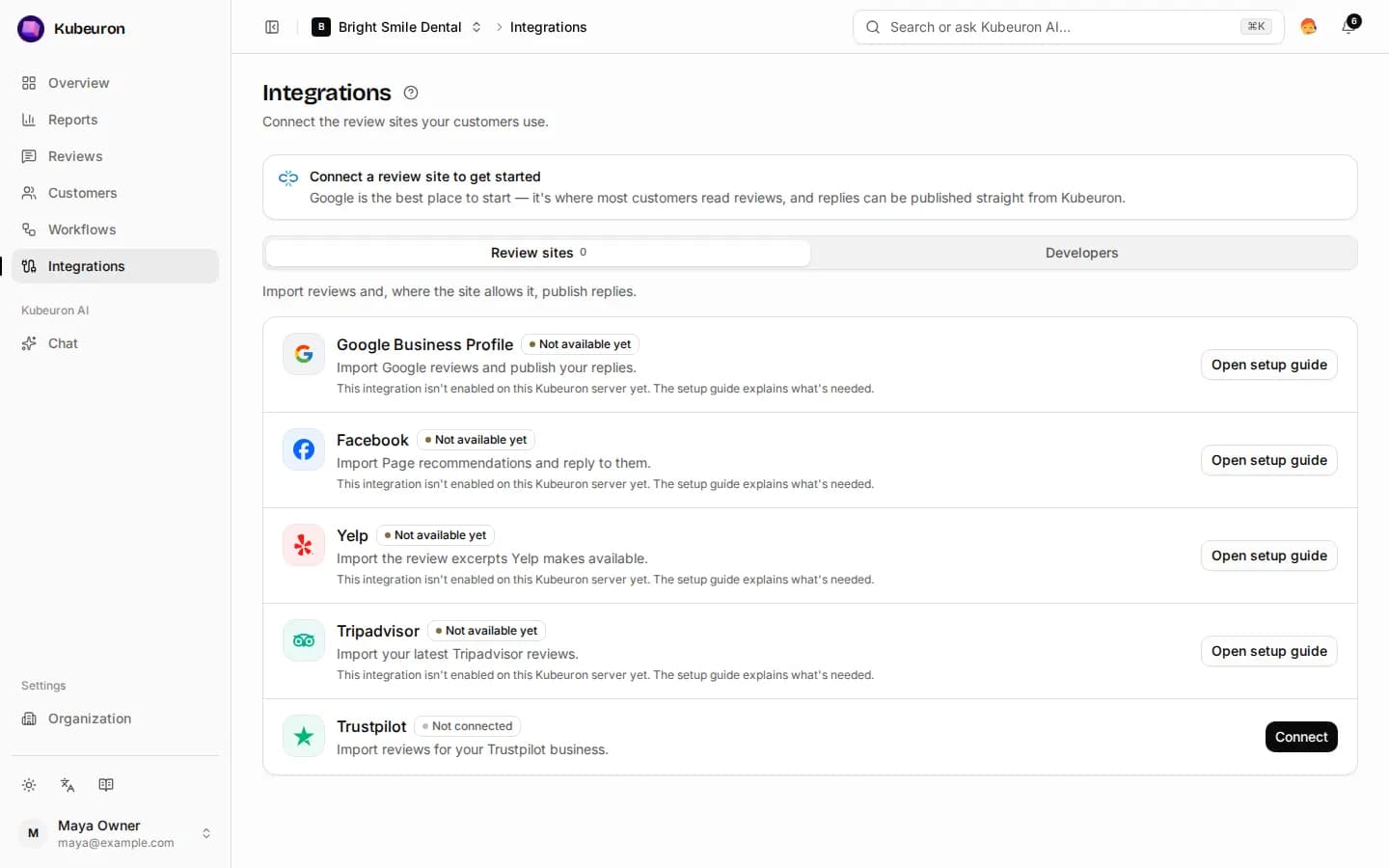1389x868 pixels.
Task: Open Reviews in the sidebar
Action: click(116, 156)
